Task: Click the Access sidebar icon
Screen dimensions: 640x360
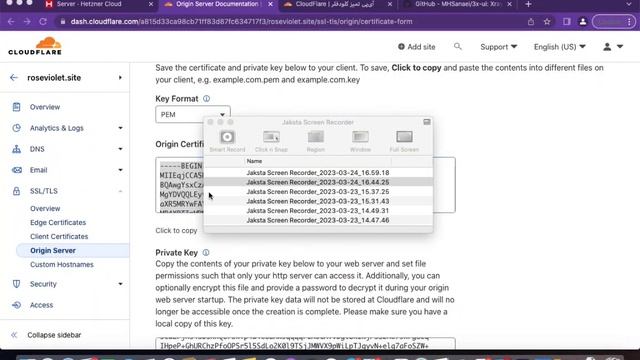Action: [16, 305]
